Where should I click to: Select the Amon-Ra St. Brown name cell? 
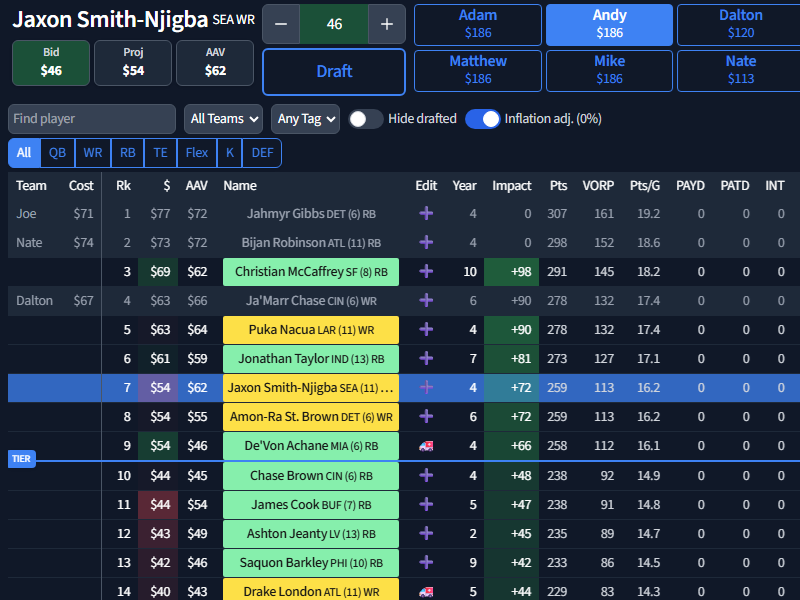[311, 417]
